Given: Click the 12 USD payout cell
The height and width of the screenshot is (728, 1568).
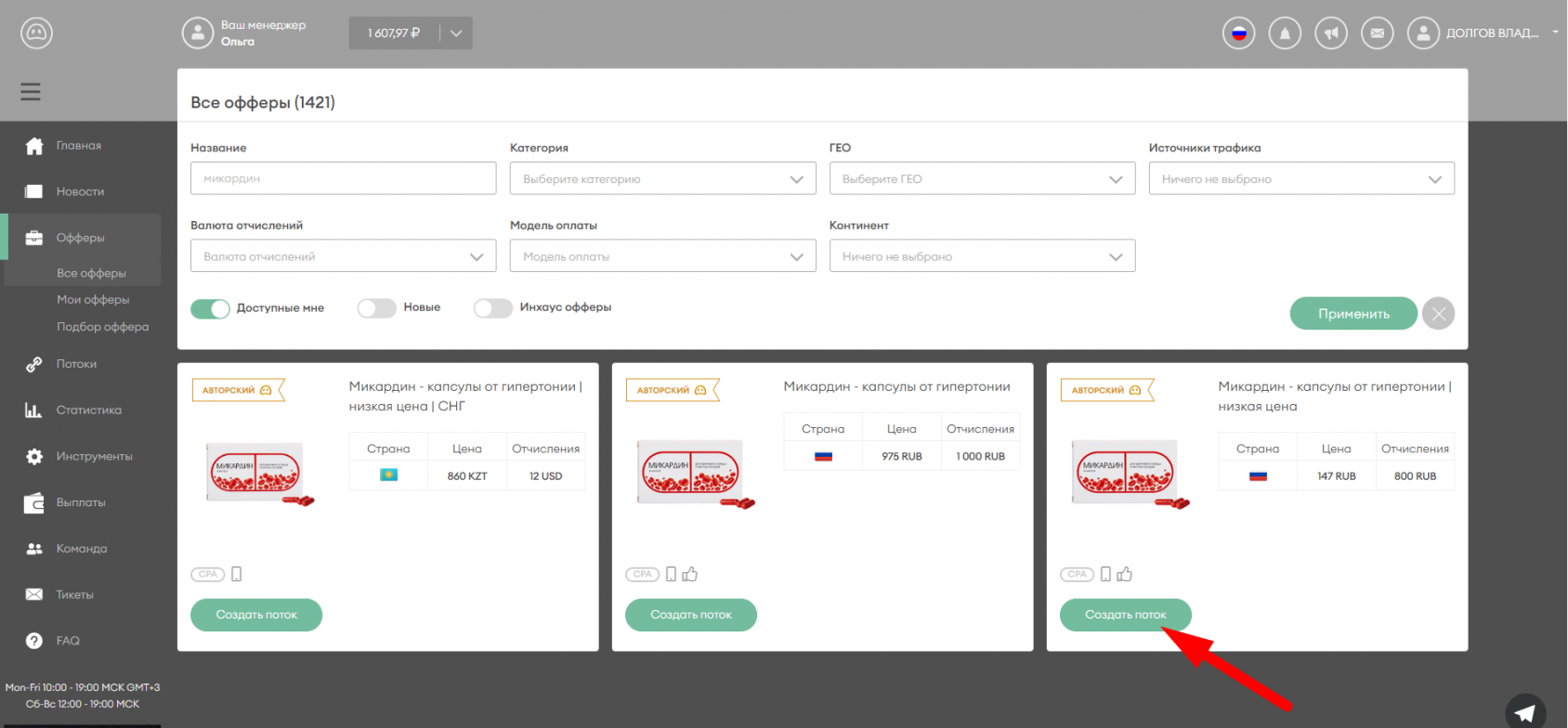Looking at the screenshot, I should (x=545, y=476).
